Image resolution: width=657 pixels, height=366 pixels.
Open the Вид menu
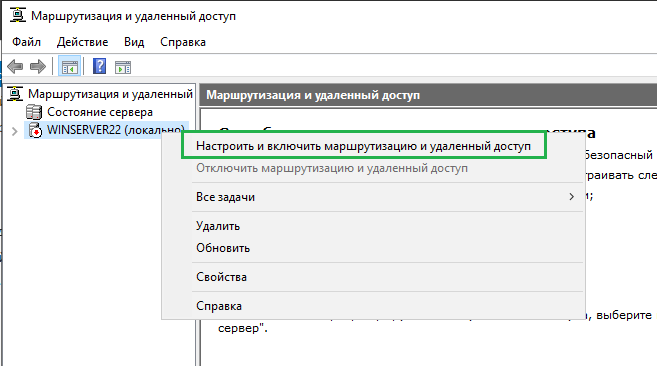(134, 42)
